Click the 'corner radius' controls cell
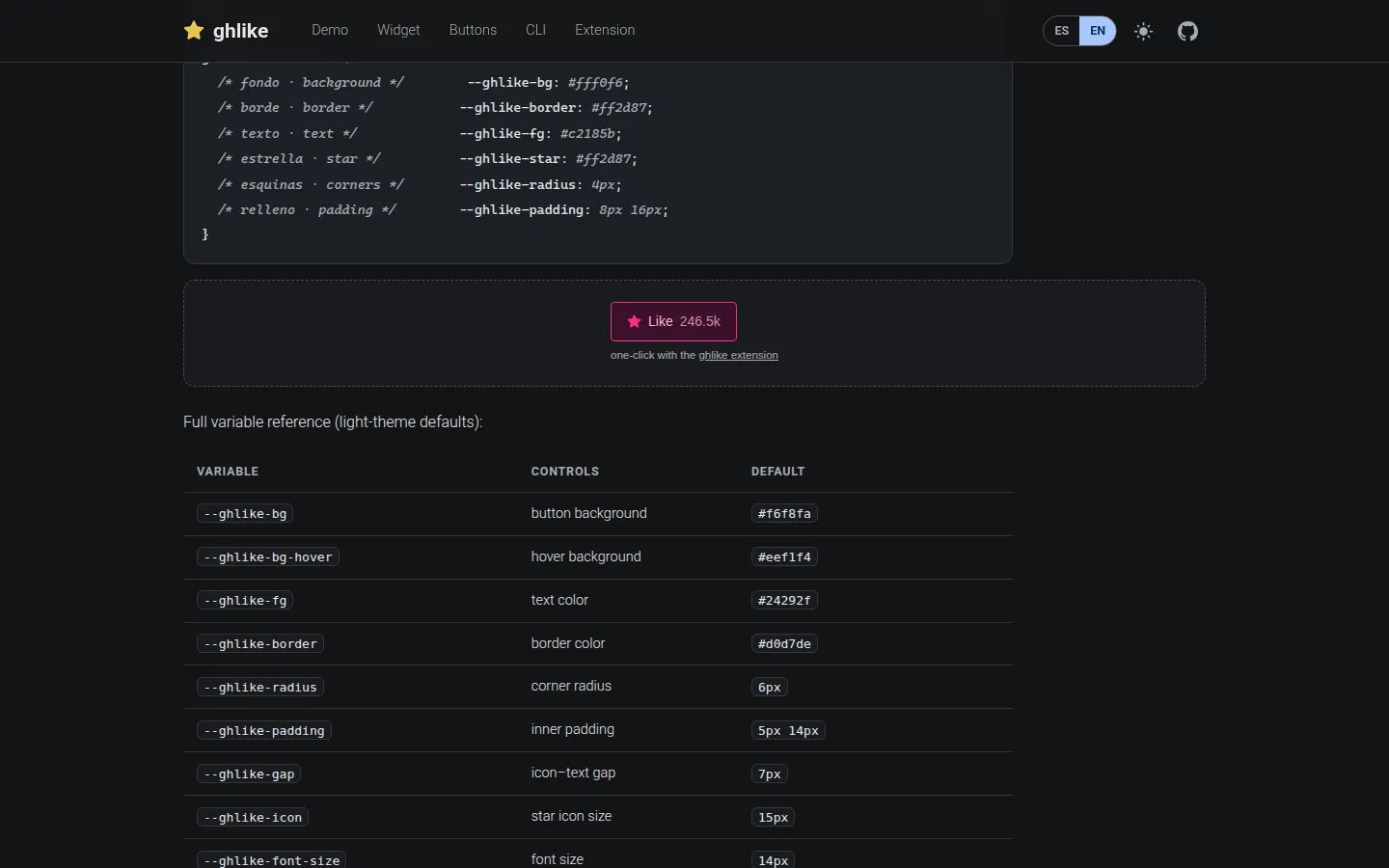The width and height of the screenshot is (1389, 868). pos(571,686)
